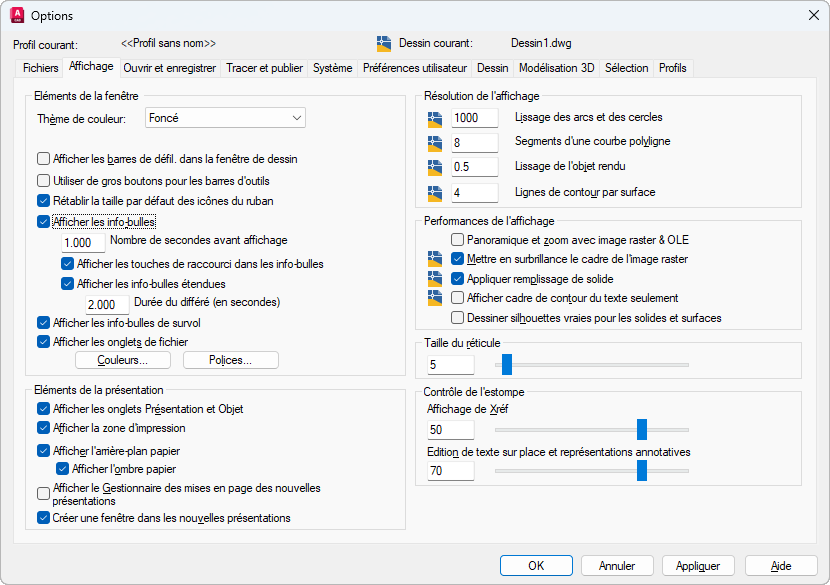The width and height of the screenshot is (830, 585).
Task: Uncheck Afficher les onglets de fichier
Action: pyautogui.click(x=44, y=341)
